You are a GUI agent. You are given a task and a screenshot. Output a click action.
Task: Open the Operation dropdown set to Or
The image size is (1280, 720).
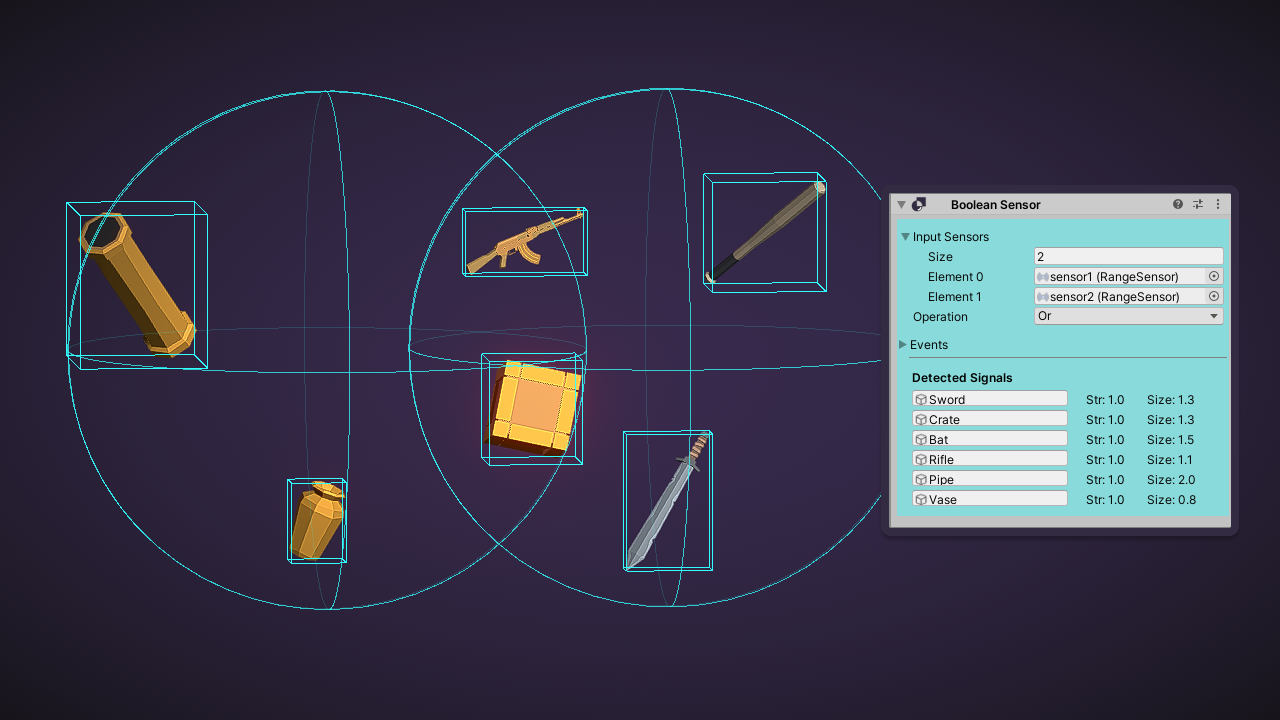click(x=1129, y=316)
